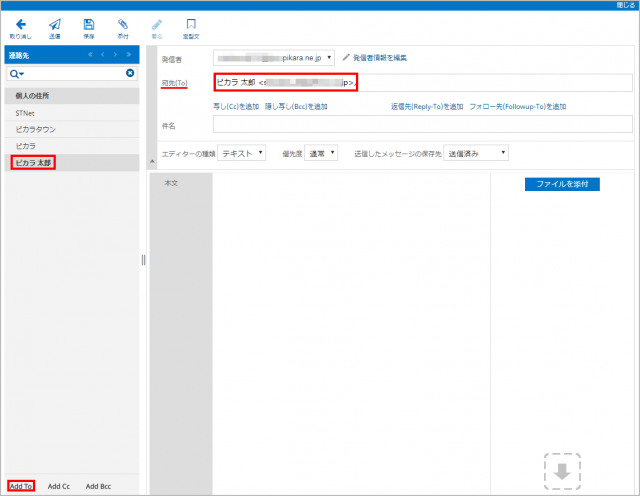Jump to last contacts page arrow

pyautogui.click(x=129, y=54)
